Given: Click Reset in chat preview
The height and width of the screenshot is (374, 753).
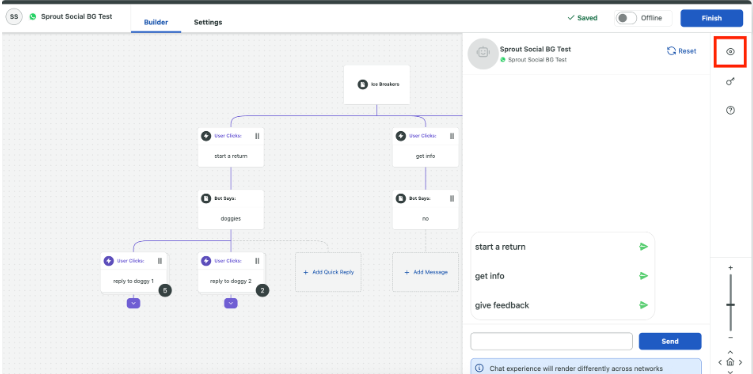Looking at the screenshot, I should (x=681, y=51).
